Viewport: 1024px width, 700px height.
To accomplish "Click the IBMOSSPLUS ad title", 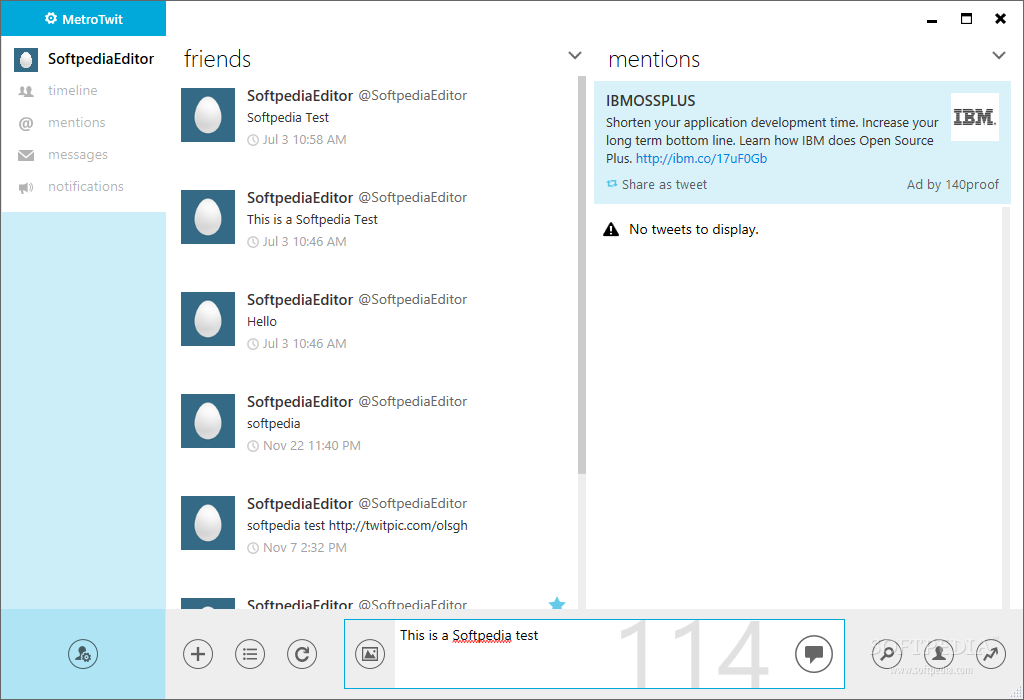I will 650,101.
